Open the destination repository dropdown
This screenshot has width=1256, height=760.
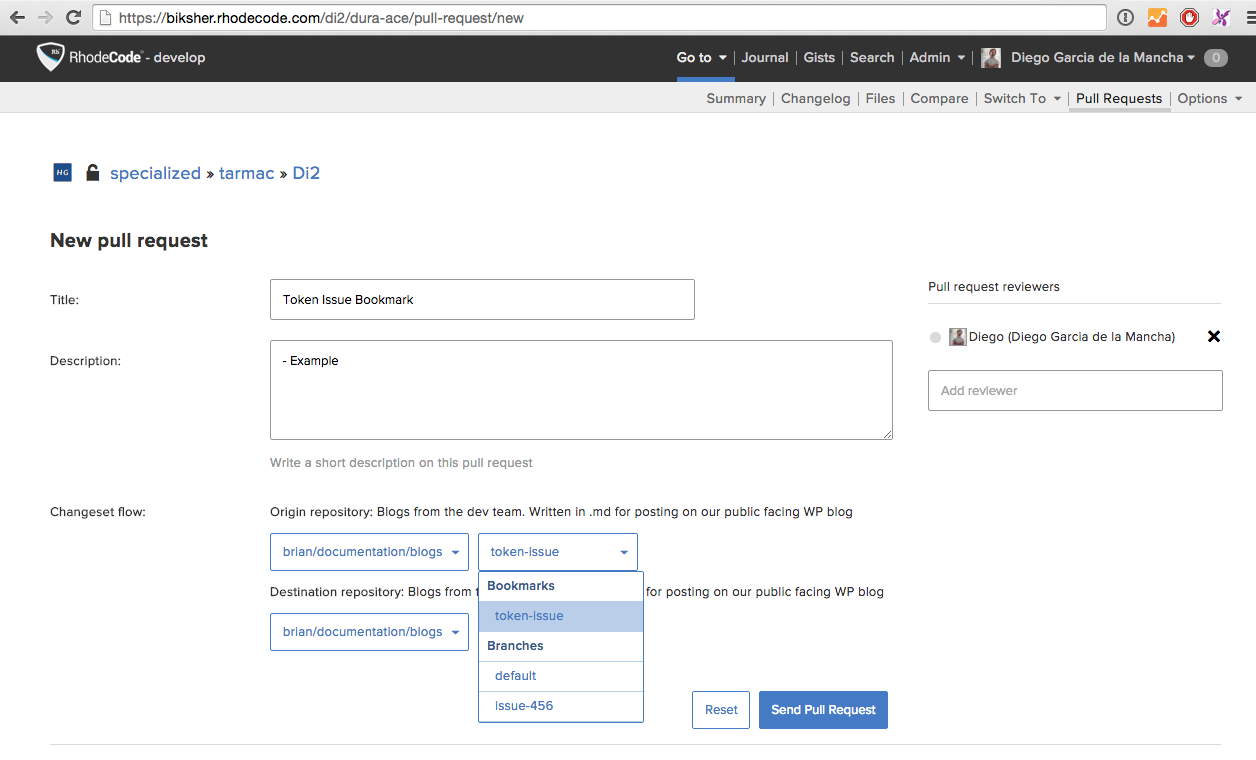pos(369,632)
